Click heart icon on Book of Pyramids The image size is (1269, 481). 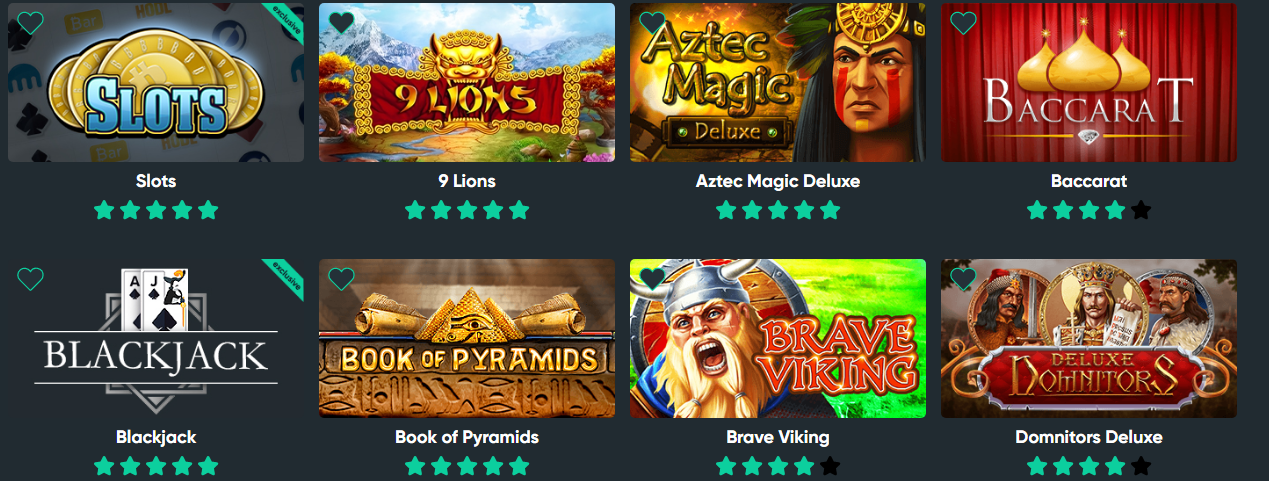pyautogui.click(x=341, y=279)
